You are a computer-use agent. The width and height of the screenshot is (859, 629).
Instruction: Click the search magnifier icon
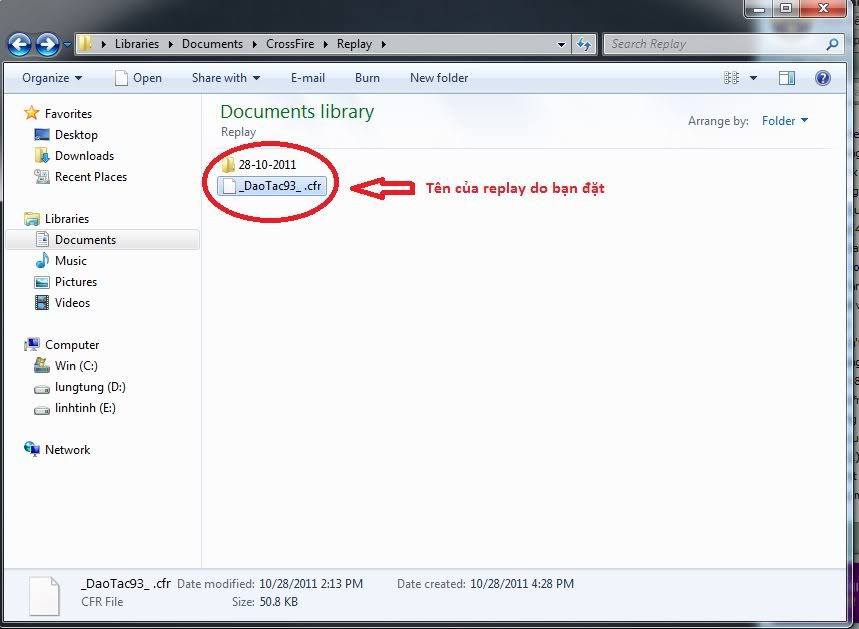(832, 44)
